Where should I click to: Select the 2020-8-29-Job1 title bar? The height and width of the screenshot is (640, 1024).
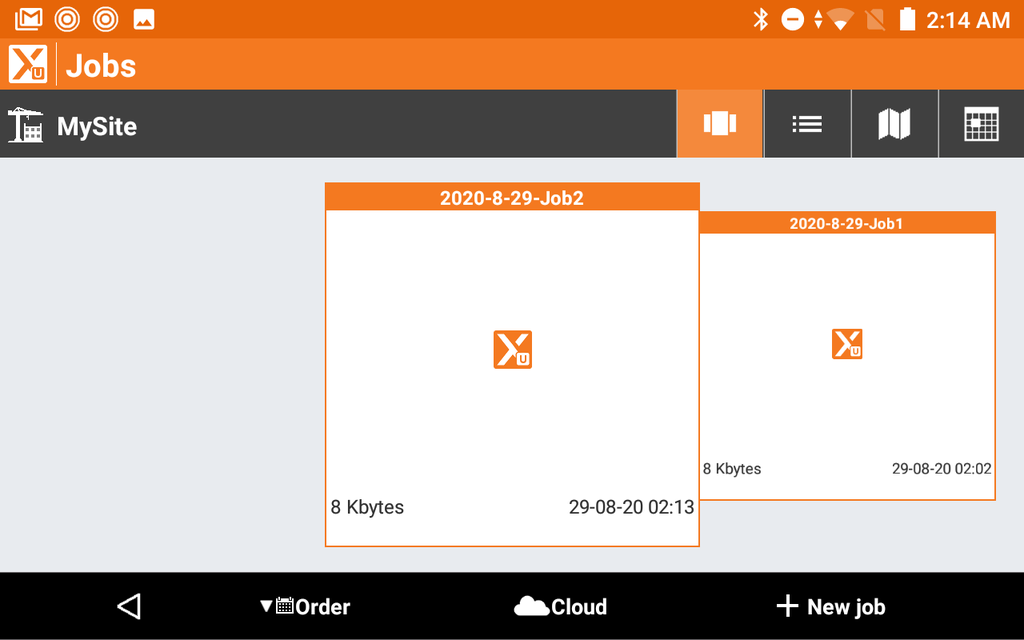coord(847,223)
